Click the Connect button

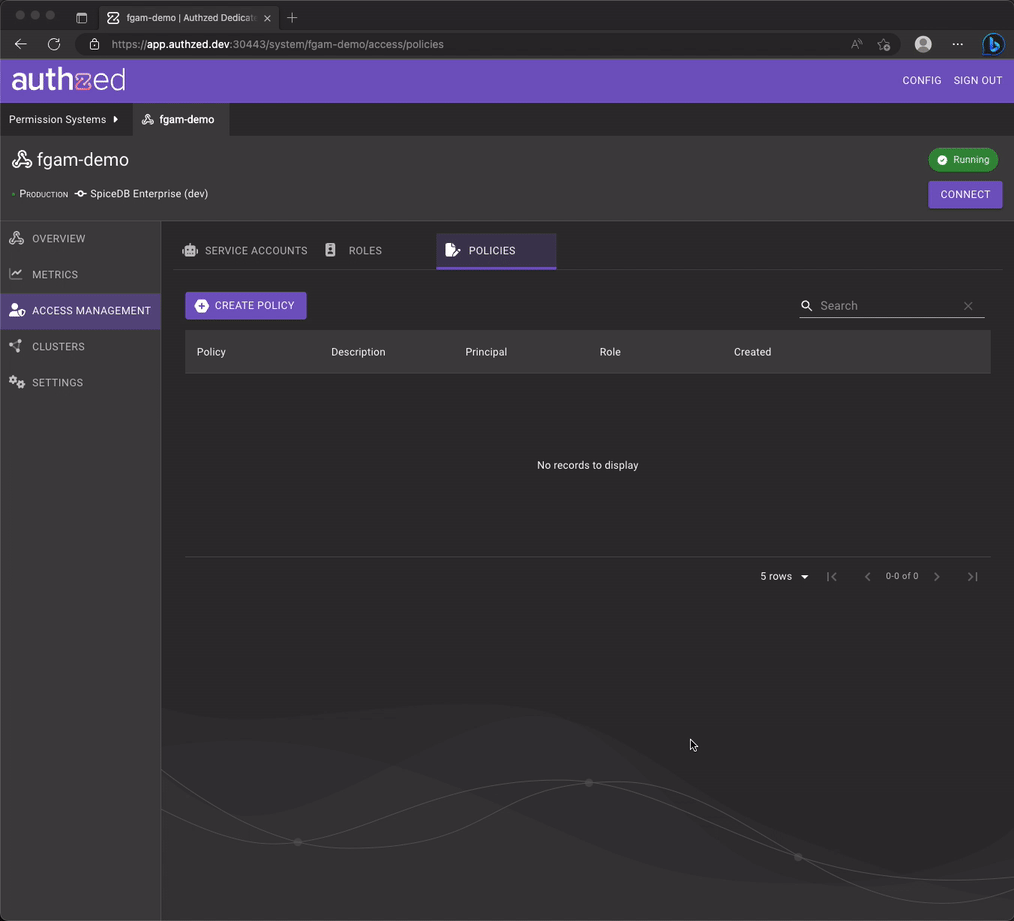(x=965, y=194)
